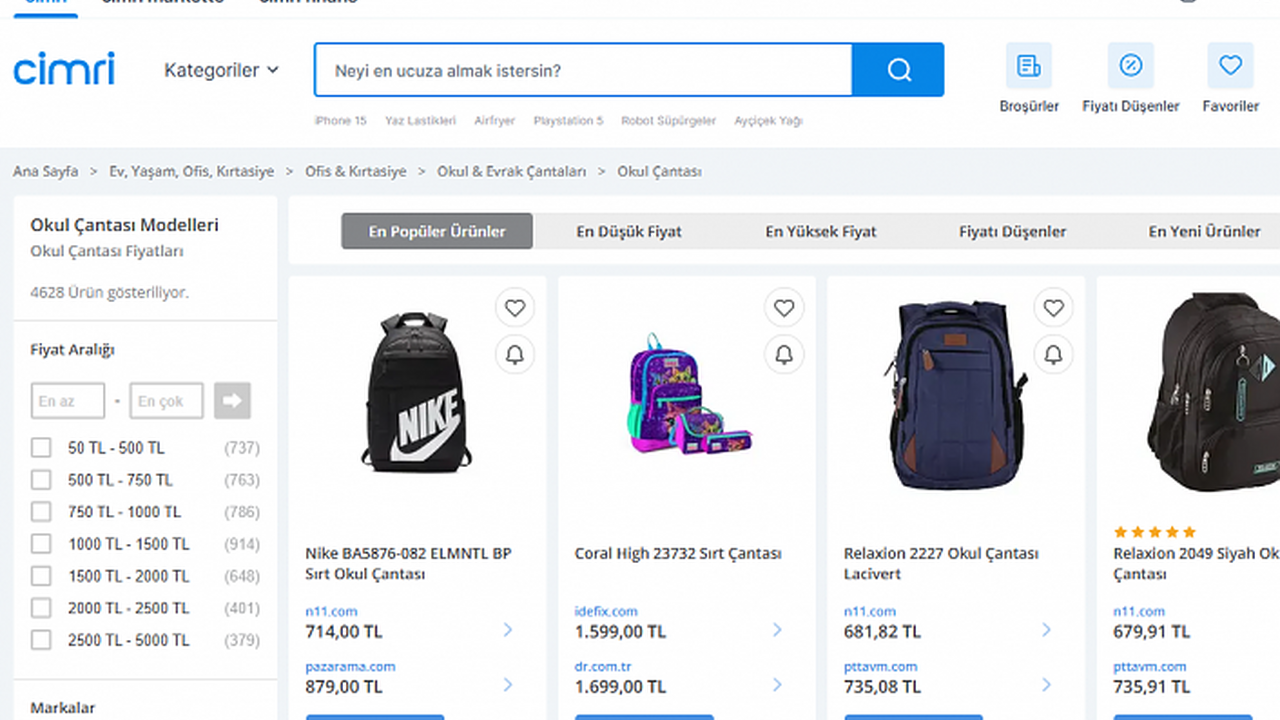
Task: Tick the 1000 TL - 1500 TL checkbox
Action: coord(41,544)
